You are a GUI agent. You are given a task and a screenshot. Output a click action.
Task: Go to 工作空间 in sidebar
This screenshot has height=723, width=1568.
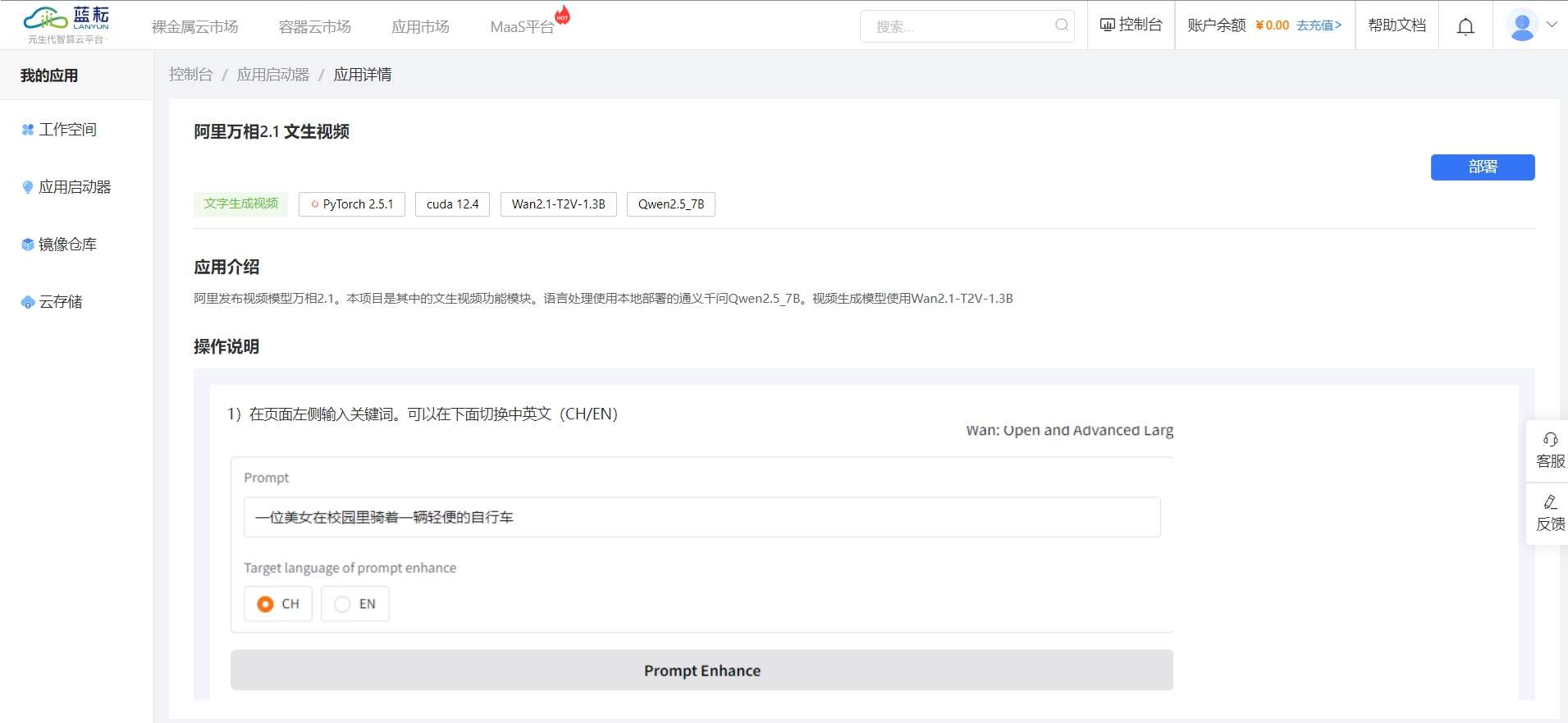pyautogui.click(x=68, y=130)
